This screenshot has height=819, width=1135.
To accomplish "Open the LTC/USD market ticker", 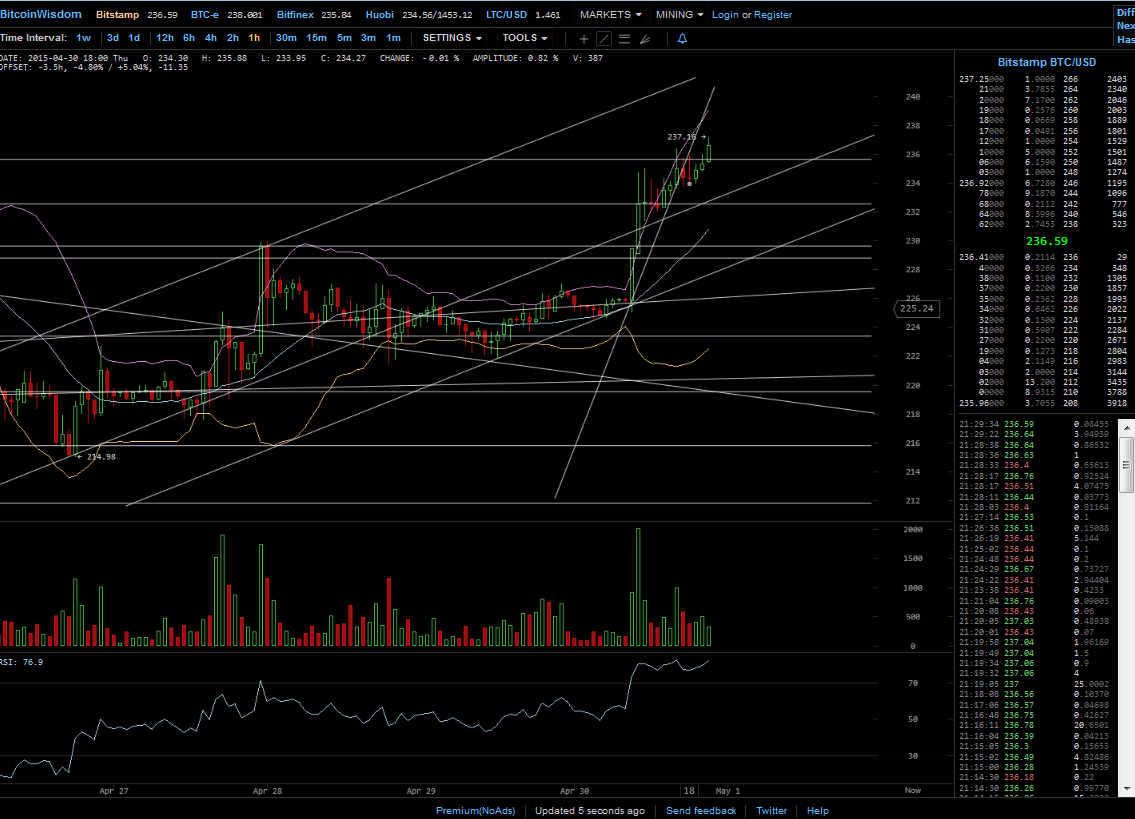I will tap(523, 14).
